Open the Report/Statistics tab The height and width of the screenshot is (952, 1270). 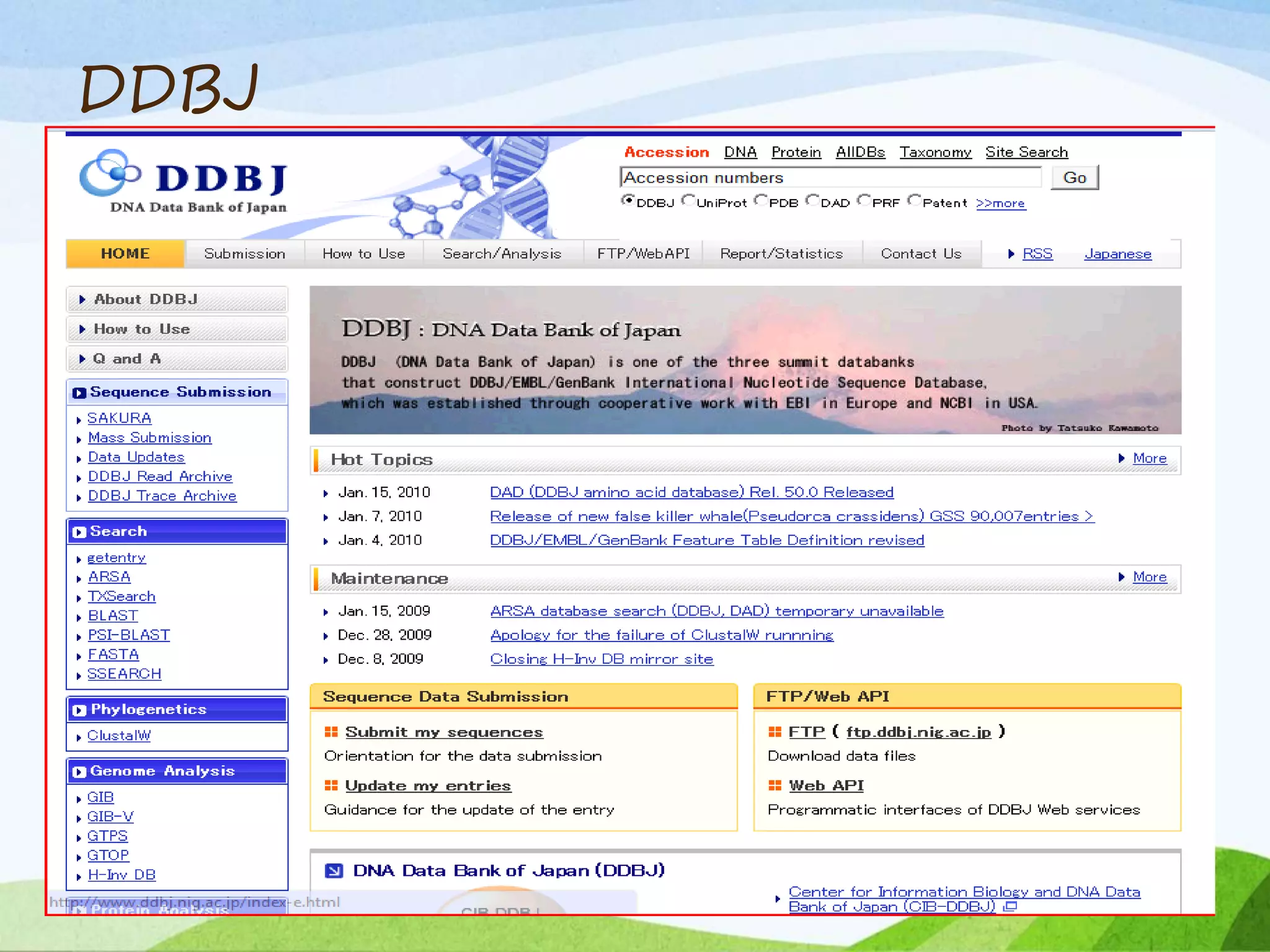pyautogui.click(x=782, y=253)
